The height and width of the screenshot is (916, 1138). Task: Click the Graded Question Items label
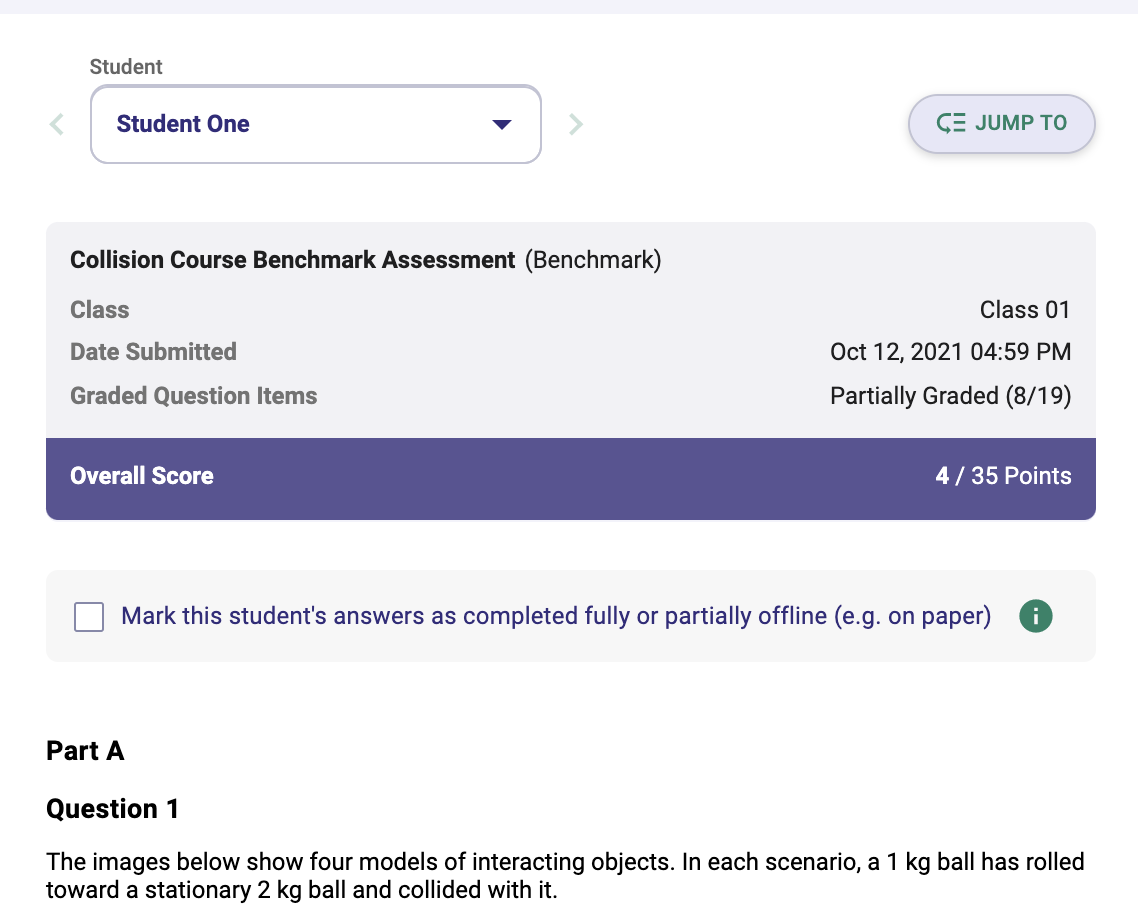pyautogui.click(x=194, y=396)
